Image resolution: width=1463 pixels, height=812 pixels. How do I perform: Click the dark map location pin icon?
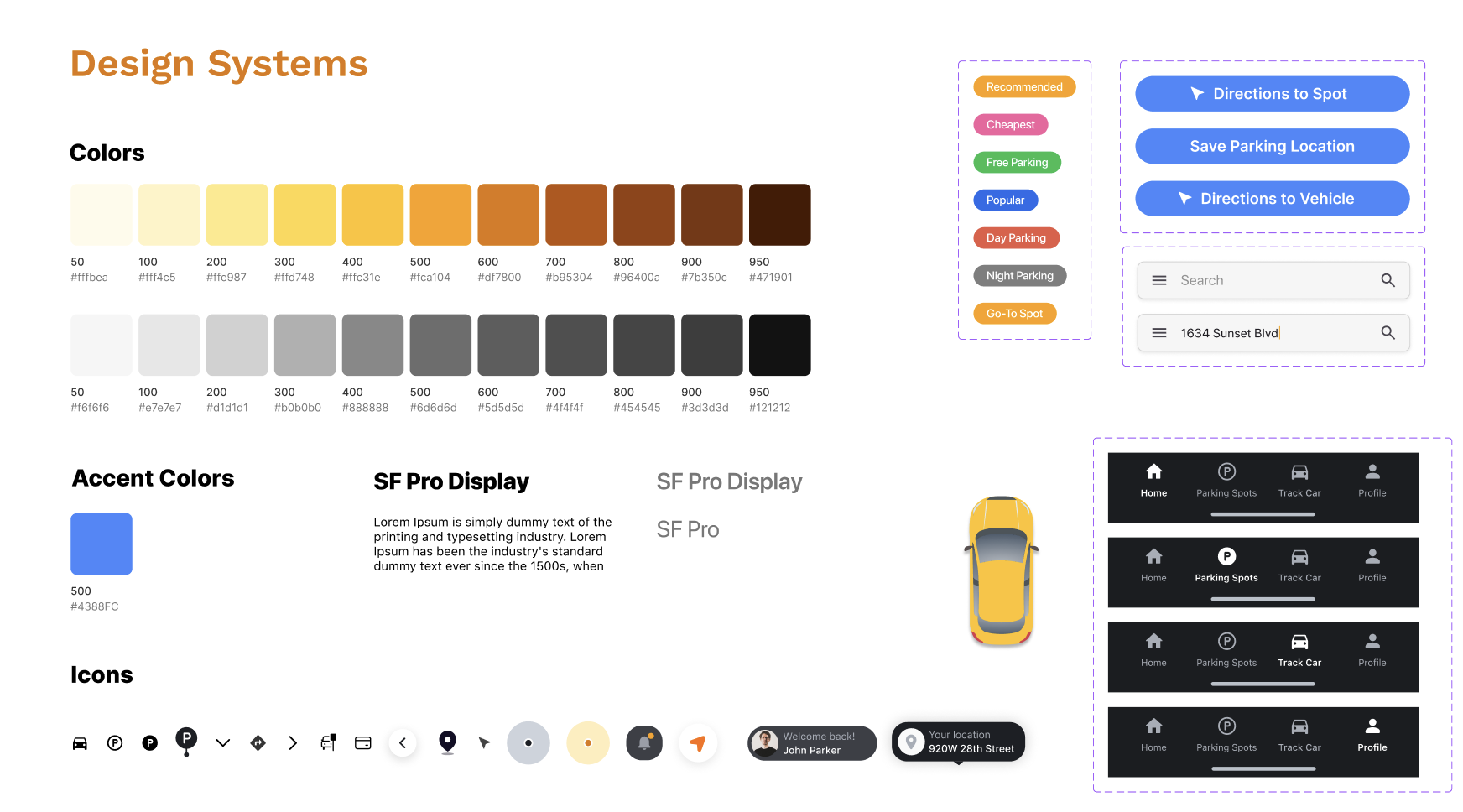point(448,742)
